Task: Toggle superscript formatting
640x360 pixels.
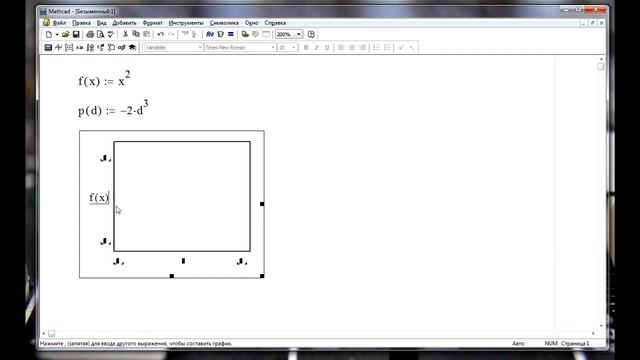Action: [x=401, y=48]
